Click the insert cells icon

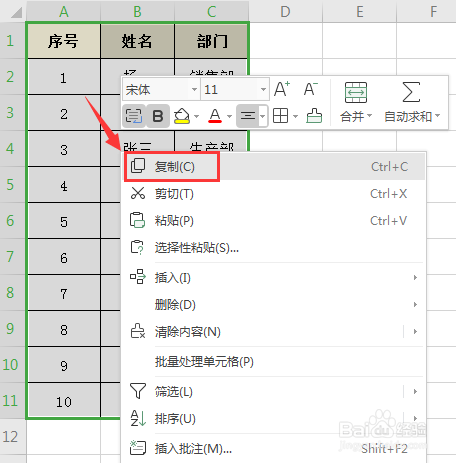138,277
